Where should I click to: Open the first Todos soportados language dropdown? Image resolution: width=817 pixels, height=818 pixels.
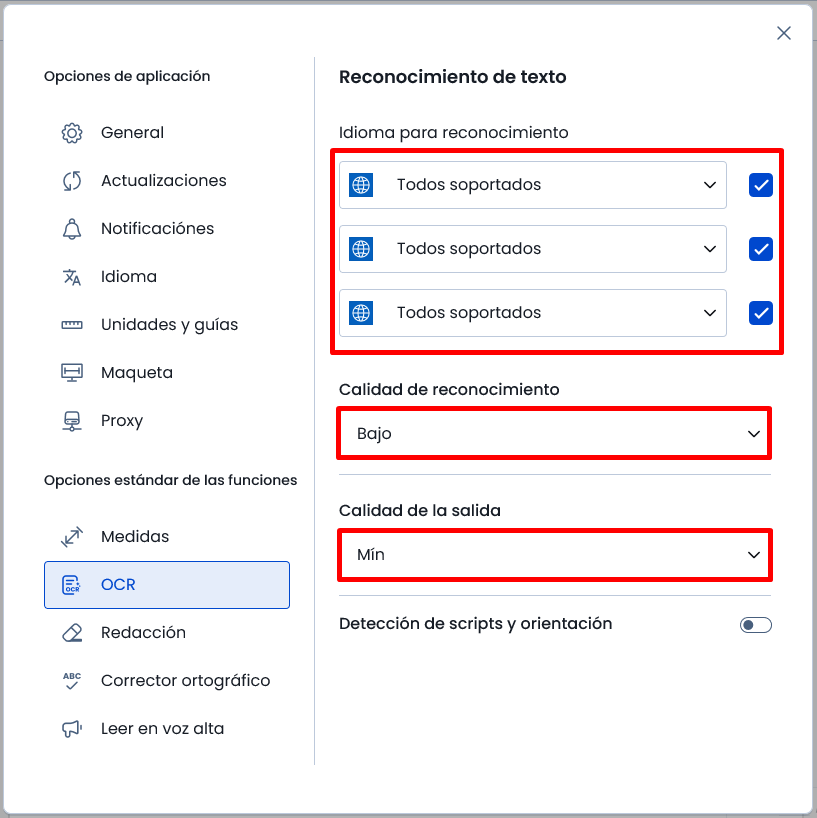coord(533,185)
